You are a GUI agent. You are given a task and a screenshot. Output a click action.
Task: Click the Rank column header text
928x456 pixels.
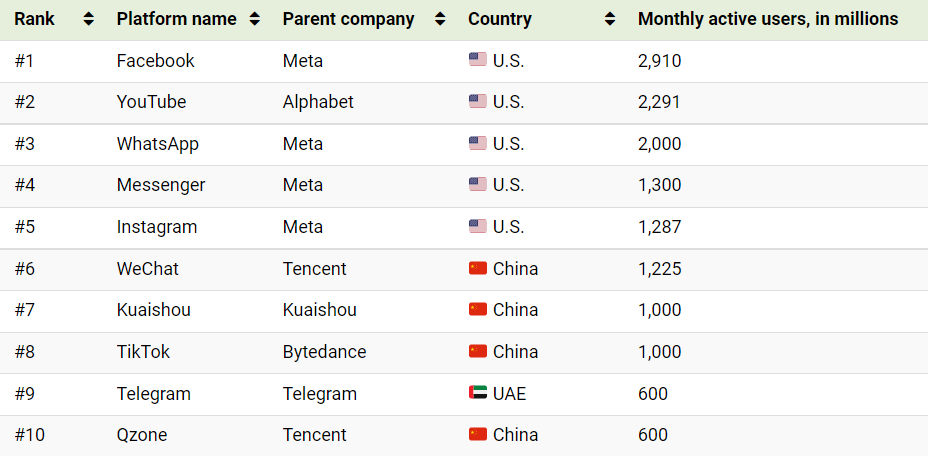pos(34,20)
